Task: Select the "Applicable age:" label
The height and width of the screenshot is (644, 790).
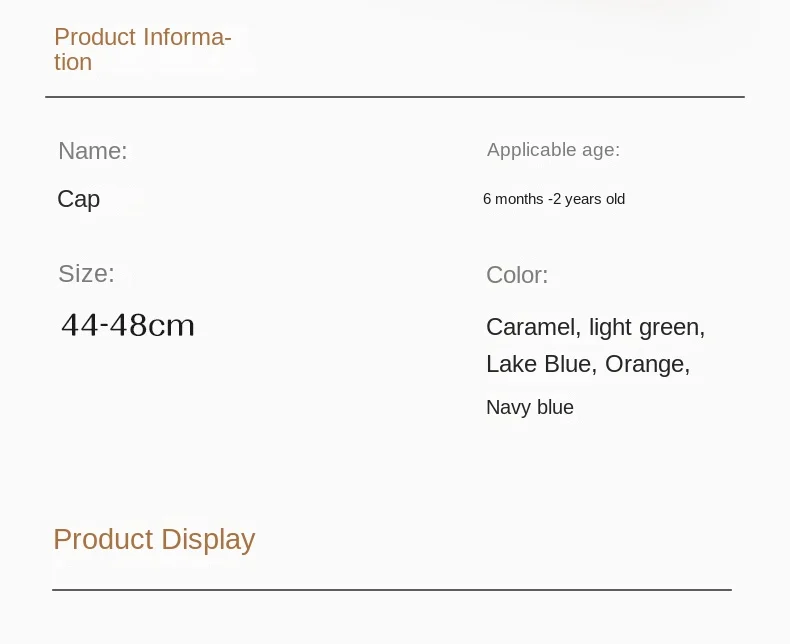Action: pyautogui.click(x=553, y=150)
